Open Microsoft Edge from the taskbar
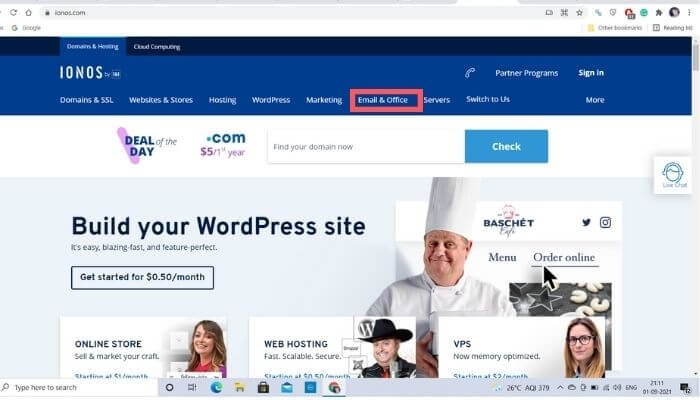The height and width of the screenshot is (400, 700). click(x=216, y=388)
